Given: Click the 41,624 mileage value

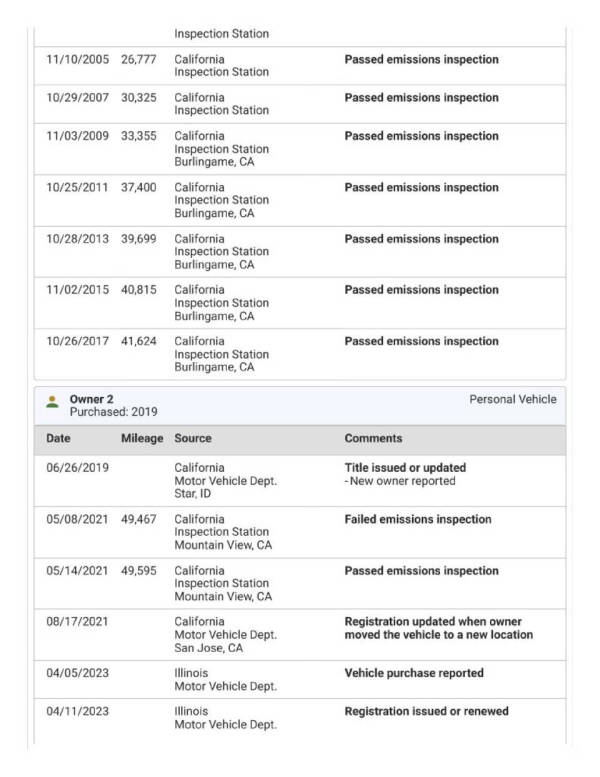Looking at the screenshot, I should tap(138, 341).
